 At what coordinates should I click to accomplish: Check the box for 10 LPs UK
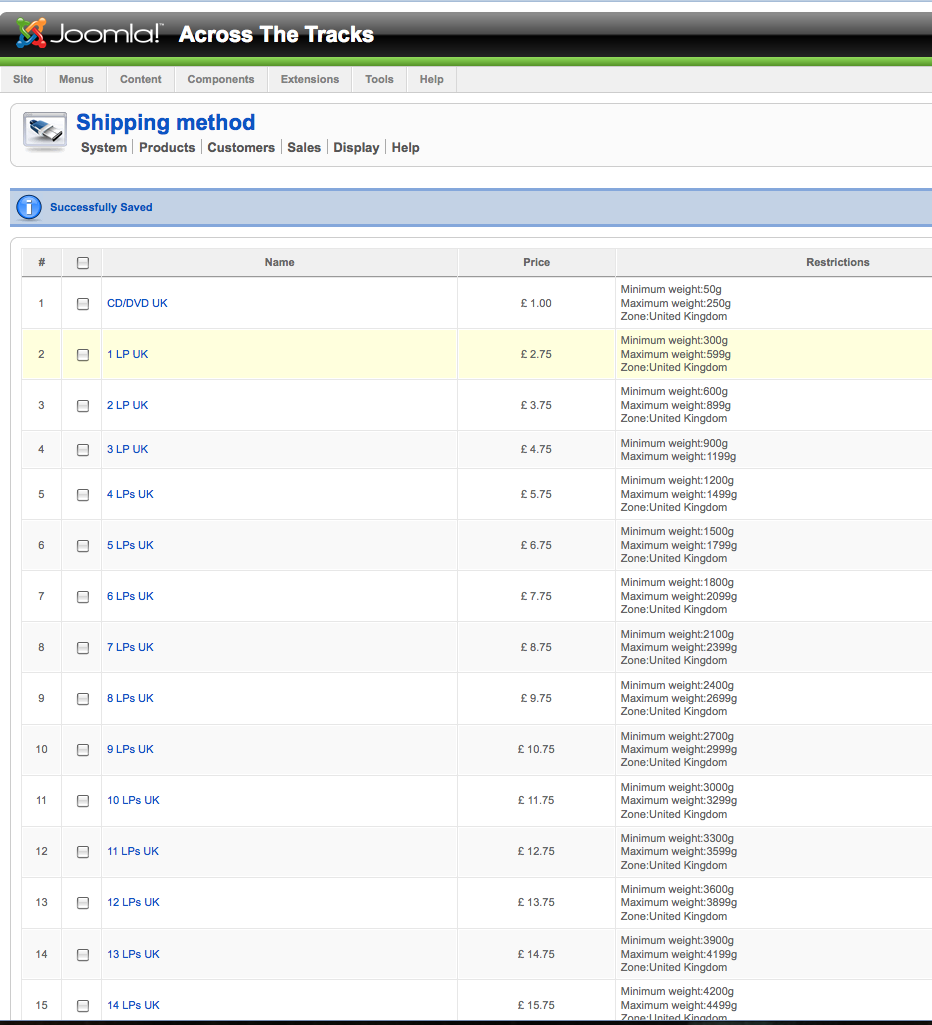pyautogui.click(x=83, y=801)
